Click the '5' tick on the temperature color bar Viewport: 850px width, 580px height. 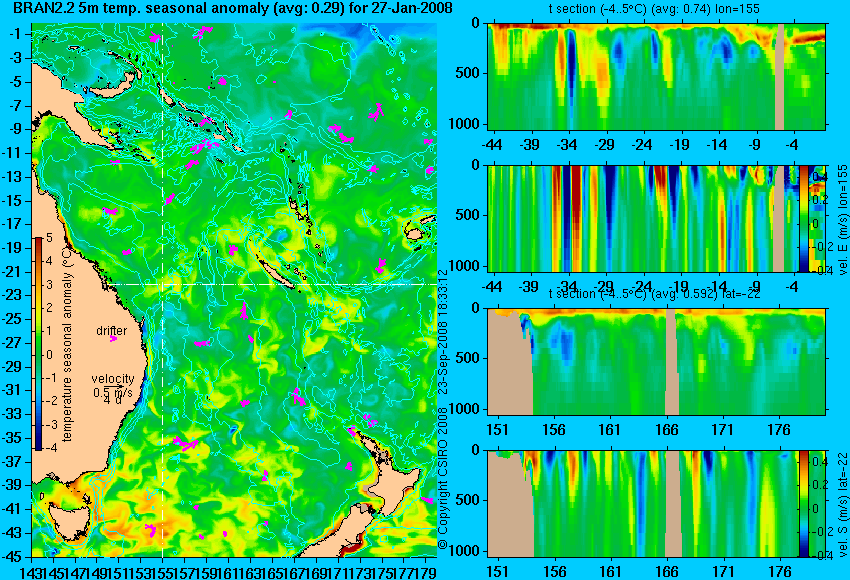coord(49,237)
